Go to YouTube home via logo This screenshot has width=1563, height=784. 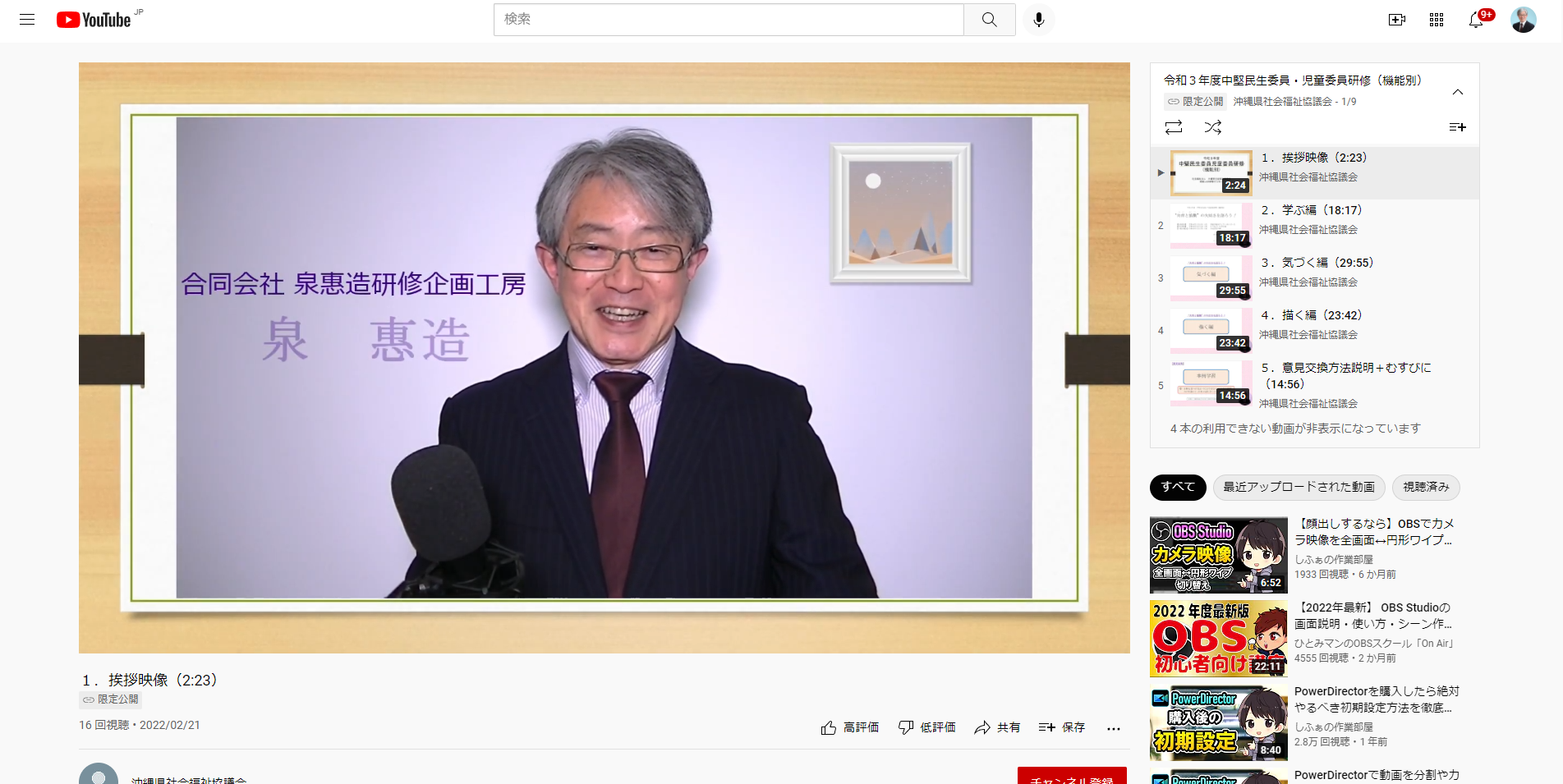pyautogui.click(x=94, y=20)
